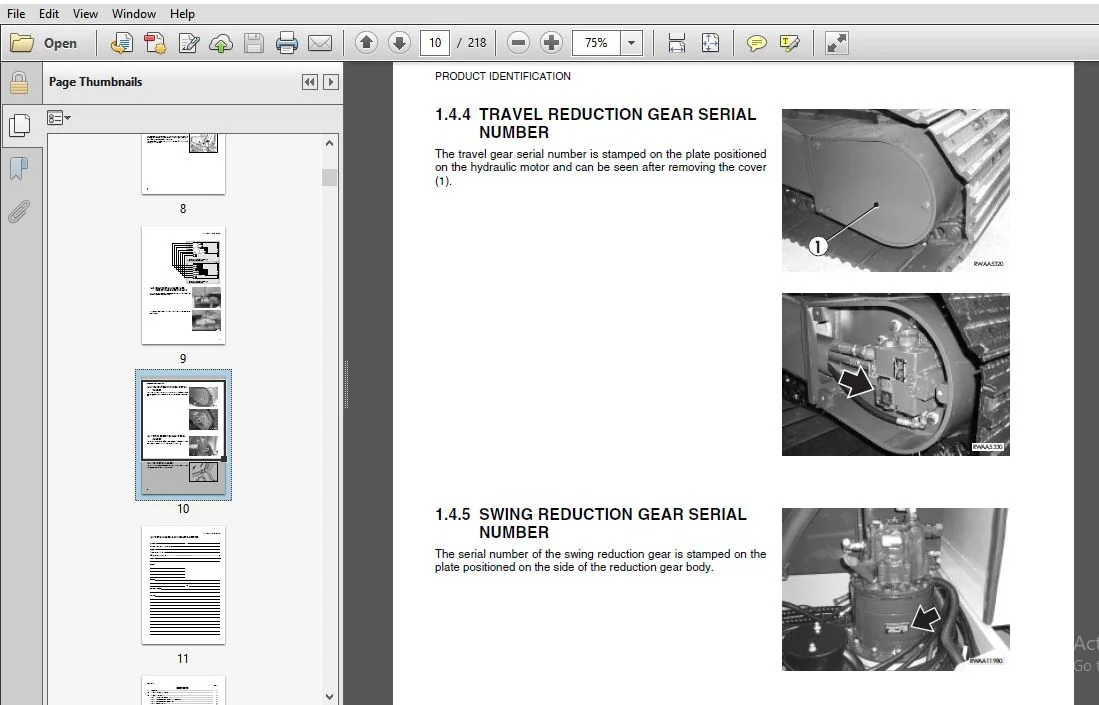Click the travel gear cover photo
This screenshot has height=705, width=1099.
click(x=896, y=190)
